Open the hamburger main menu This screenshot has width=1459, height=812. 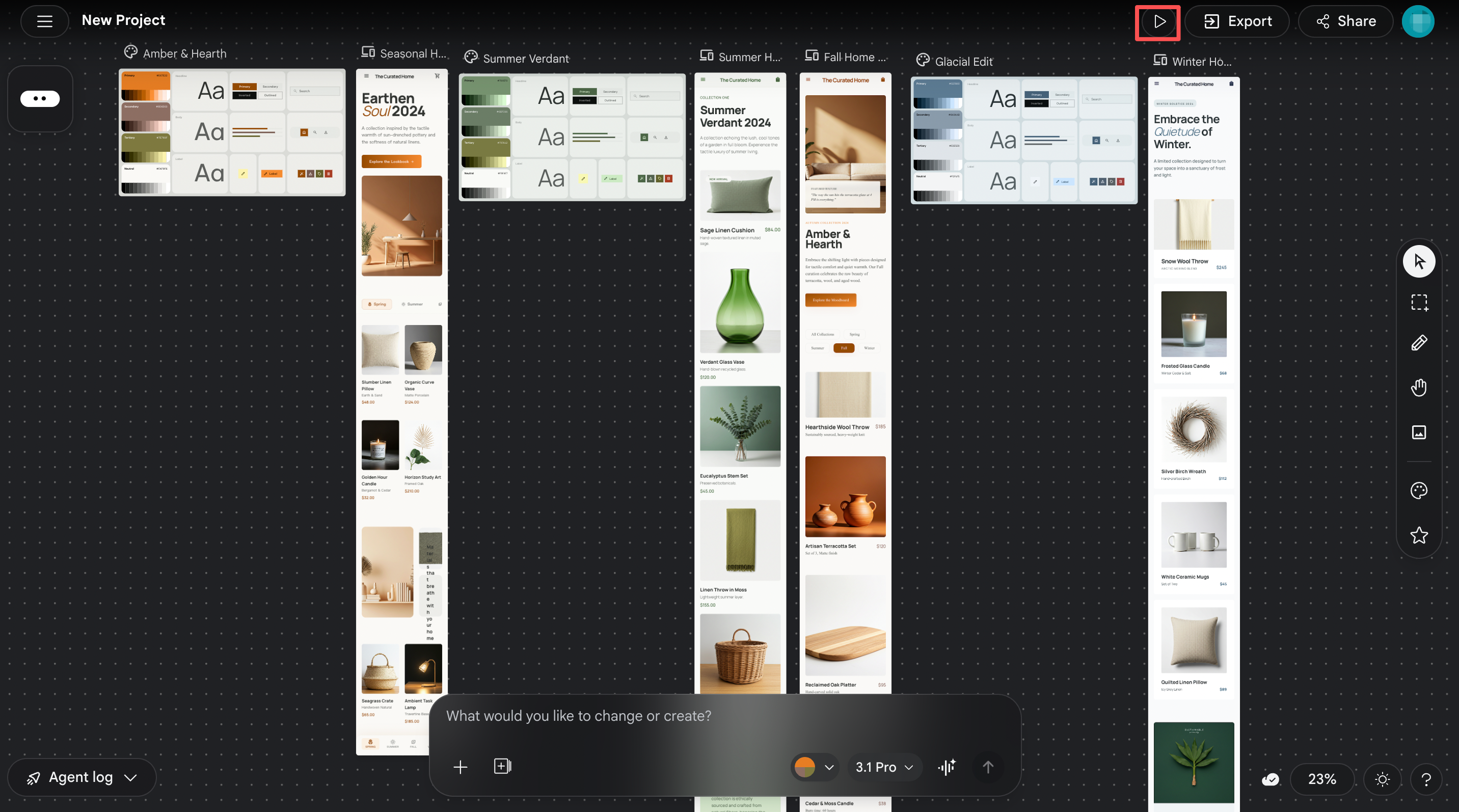45,21
